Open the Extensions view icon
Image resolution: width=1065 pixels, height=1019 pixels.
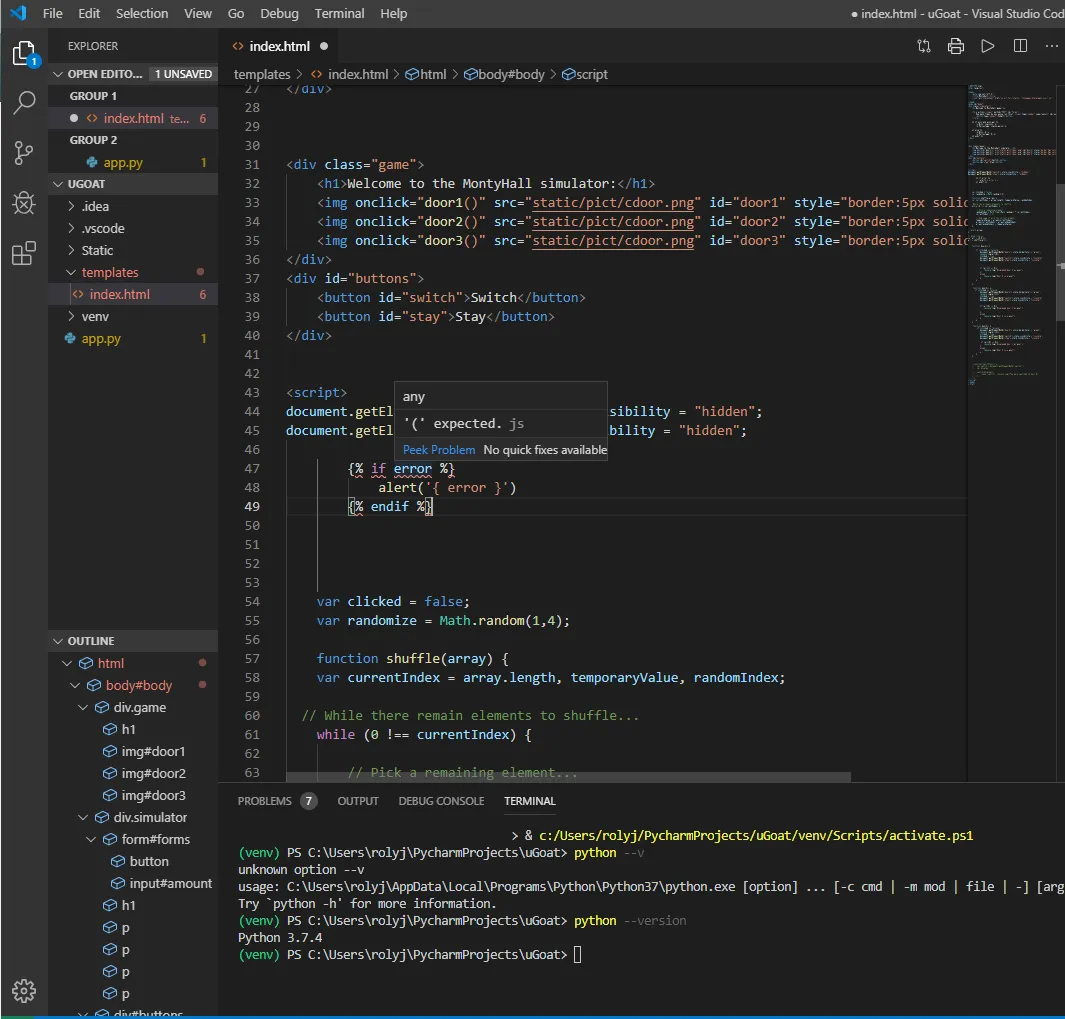tap(24, 254)
